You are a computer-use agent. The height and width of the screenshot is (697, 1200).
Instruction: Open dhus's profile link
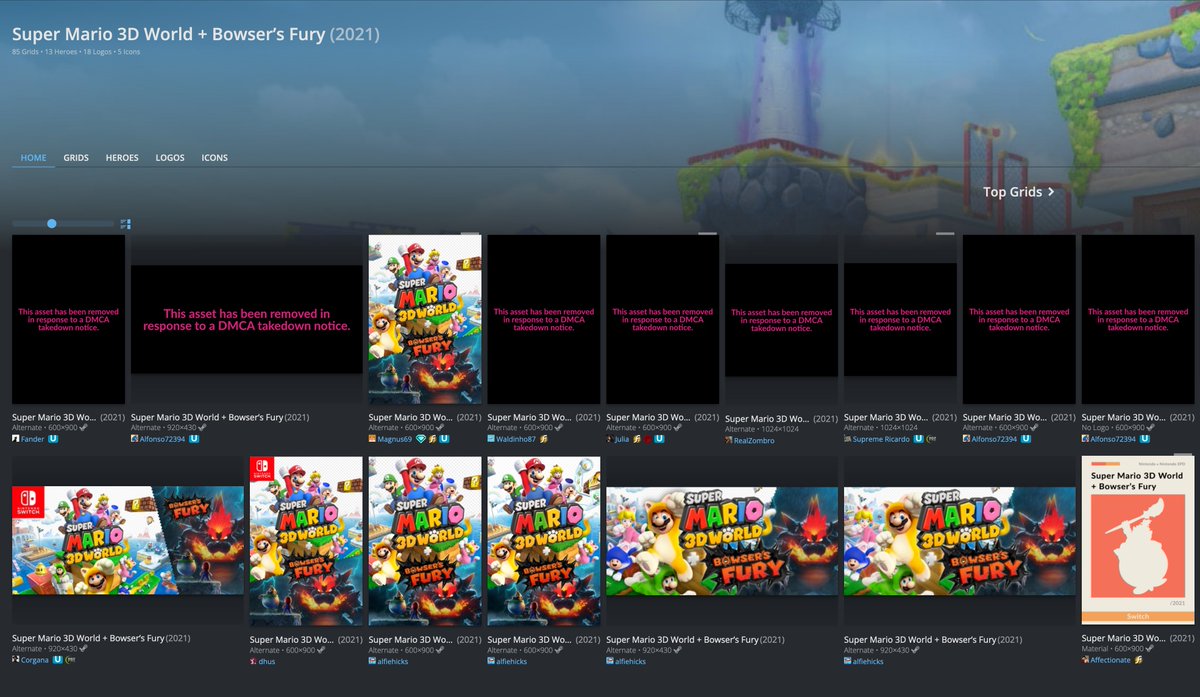pos(267,660)
